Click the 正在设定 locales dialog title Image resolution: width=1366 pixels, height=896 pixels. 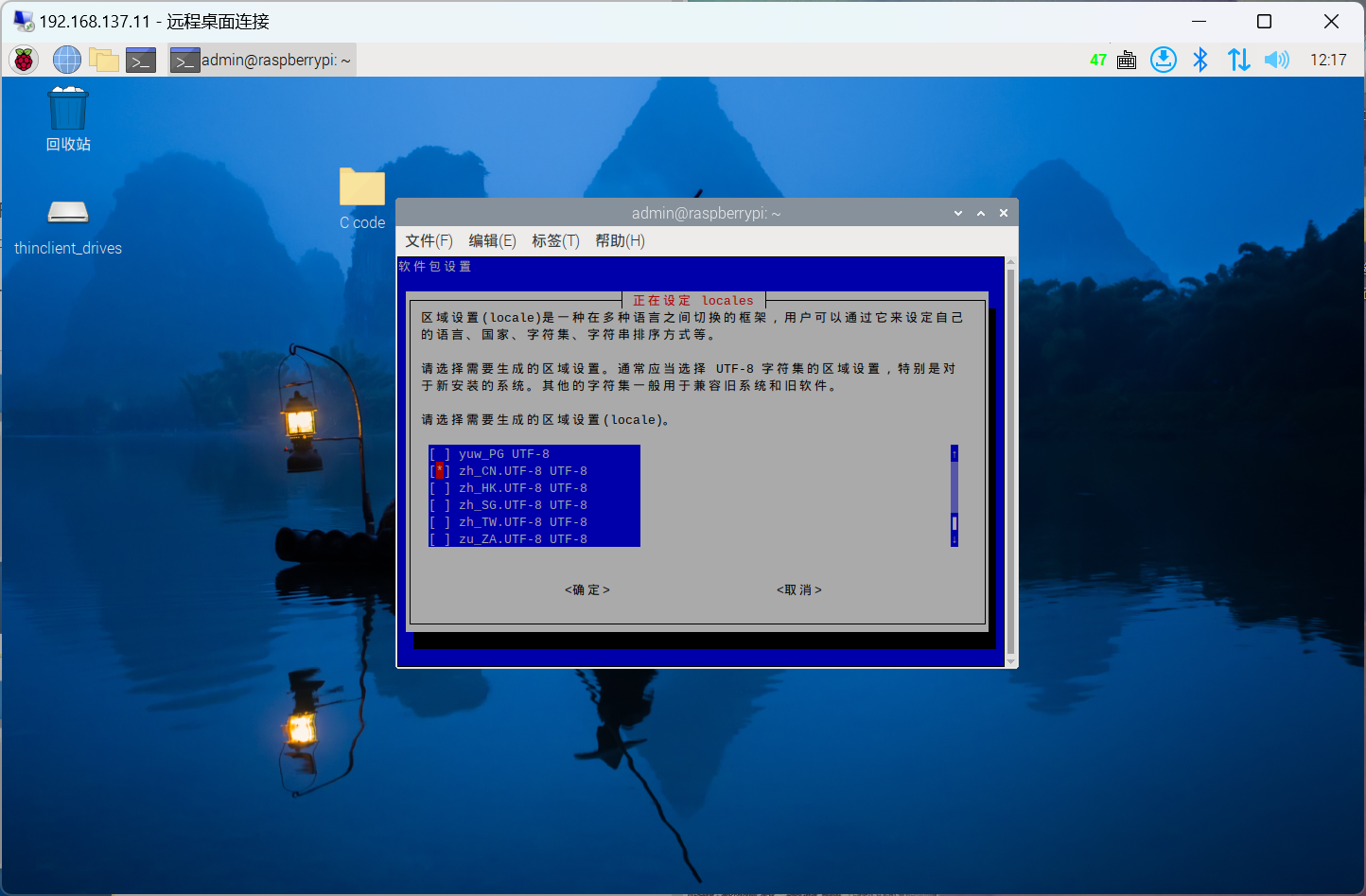coord(693,301)
